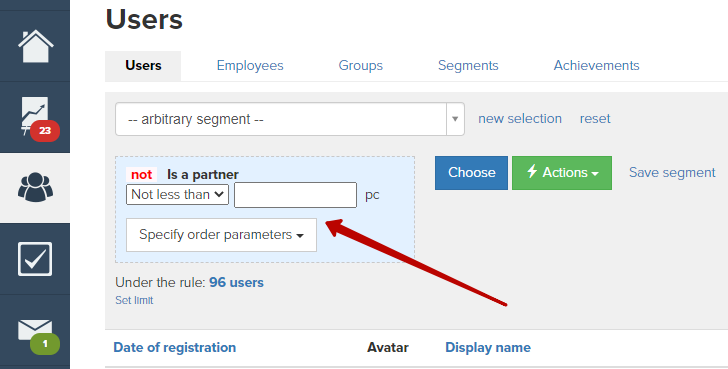Open the mail envelope icon in sidebar

(x=35, y=330)
